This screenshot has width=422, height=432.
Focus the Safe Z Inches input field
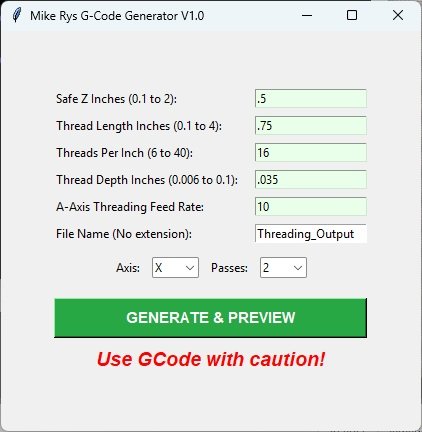pos(311,99)
